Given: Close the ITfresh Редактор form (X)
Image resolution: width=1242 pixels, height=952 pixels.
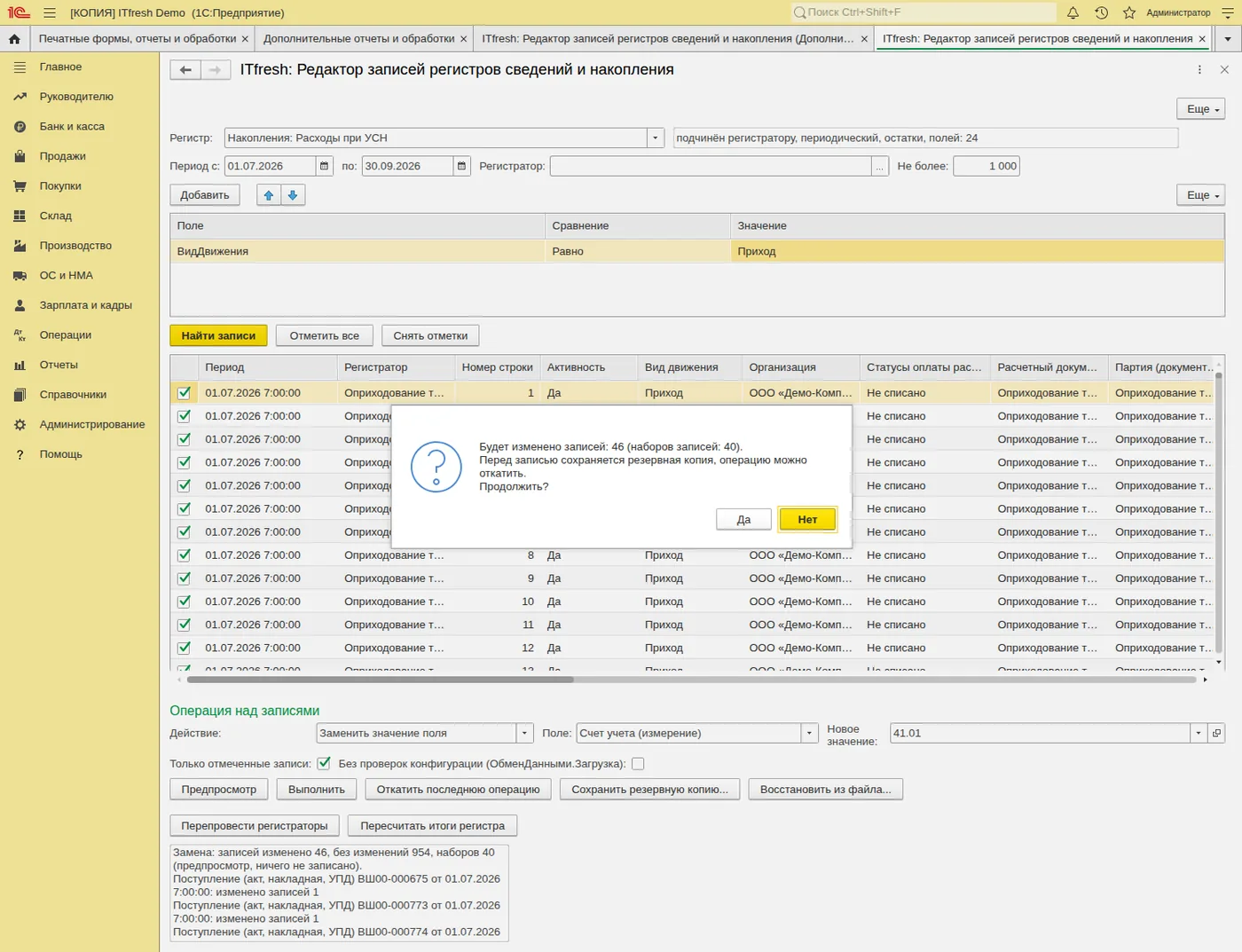Looking at the screenshot, I should (x=1224, y=70).
